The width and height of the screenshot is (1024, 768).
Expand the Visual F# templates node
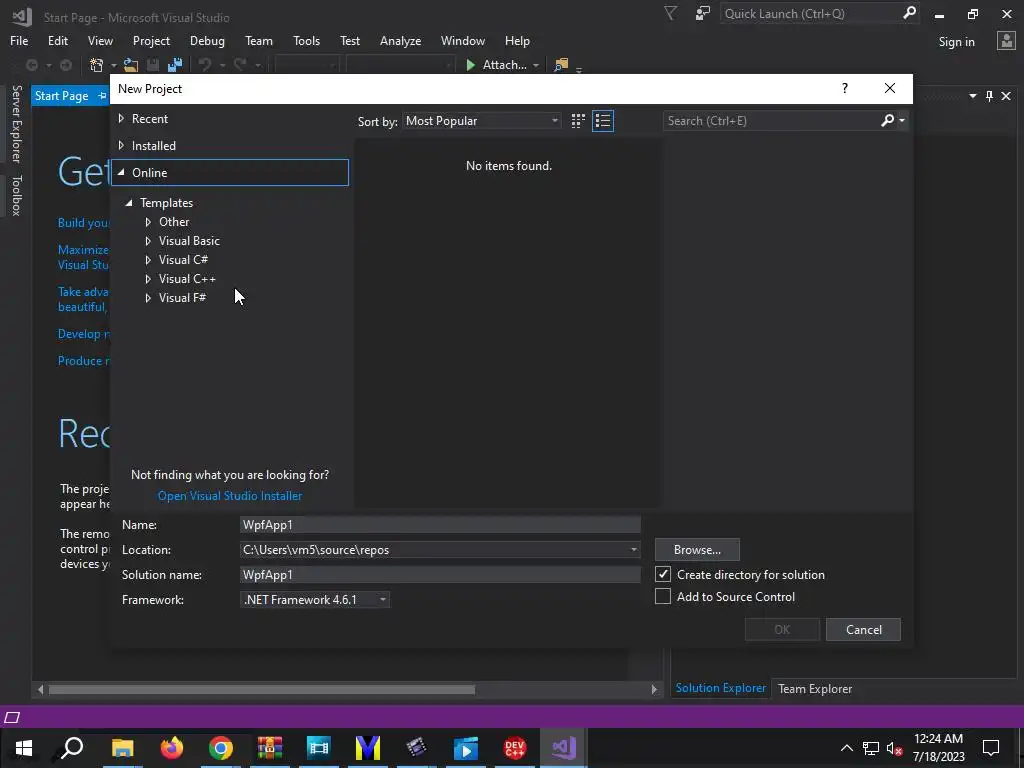pyautogui.click(x=148, y=298)
